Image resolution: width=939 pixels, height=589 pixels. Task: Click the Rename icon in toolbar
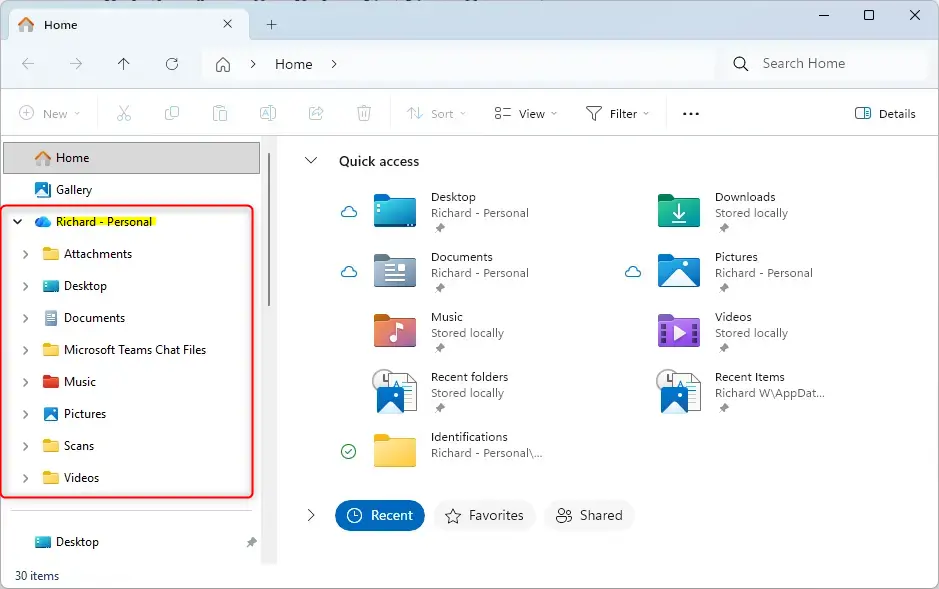tap(268, 113)
